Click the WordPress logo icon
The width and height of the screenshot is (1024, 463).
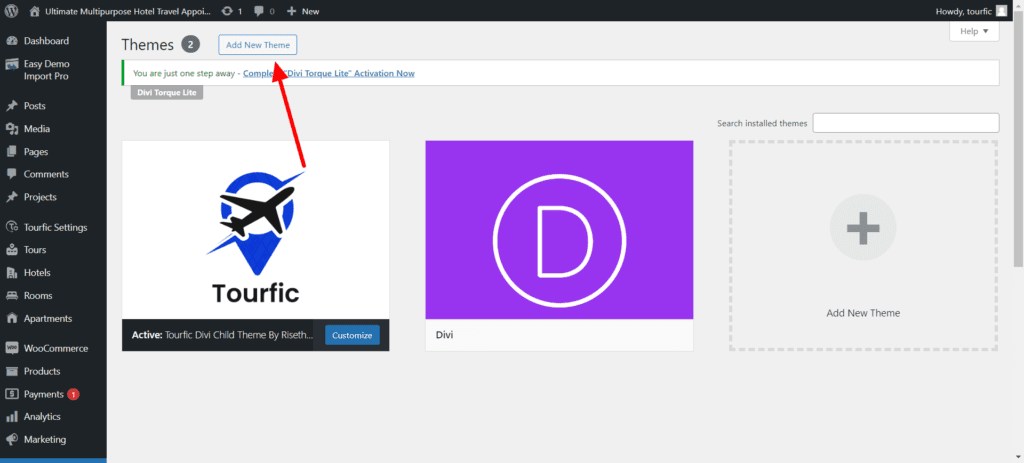(11, 11)
